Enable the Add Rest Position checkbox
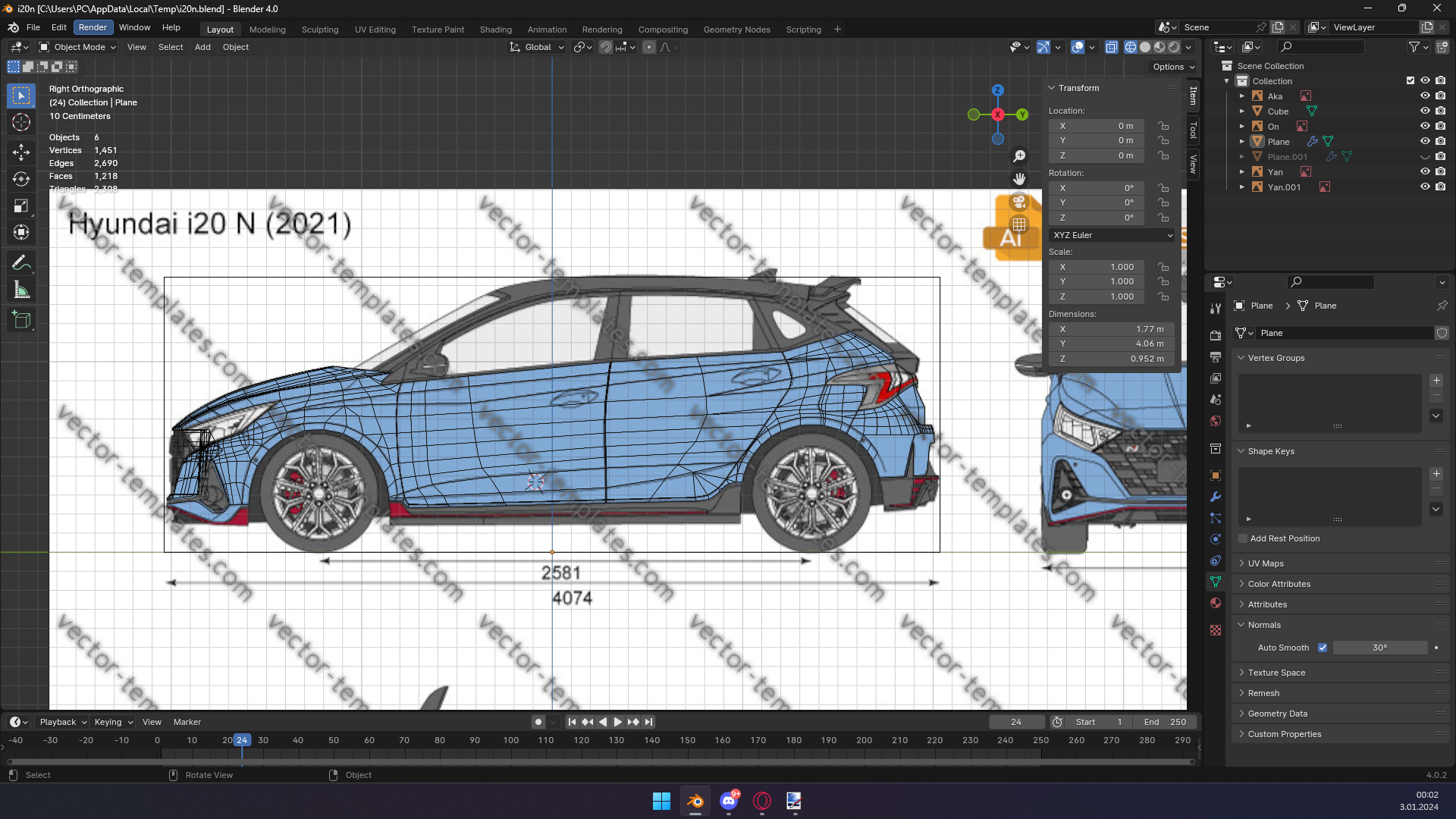The width and height of the screenshot is (1456, 819). coord(1243,538)
